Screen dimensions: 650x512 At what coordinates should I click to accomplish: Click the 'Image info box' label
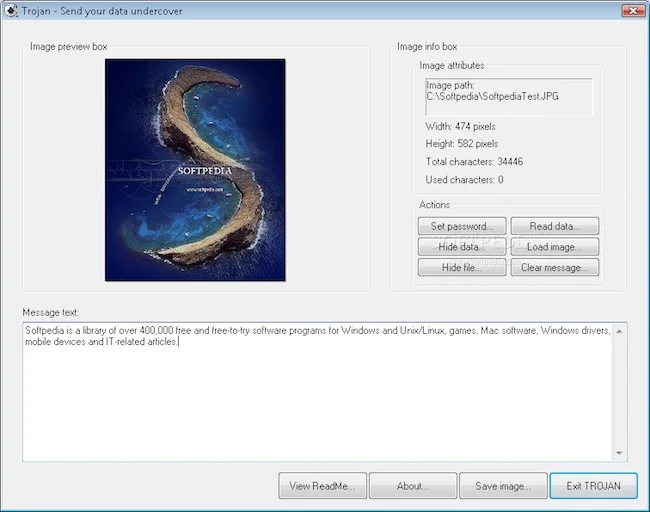[427, 46]
